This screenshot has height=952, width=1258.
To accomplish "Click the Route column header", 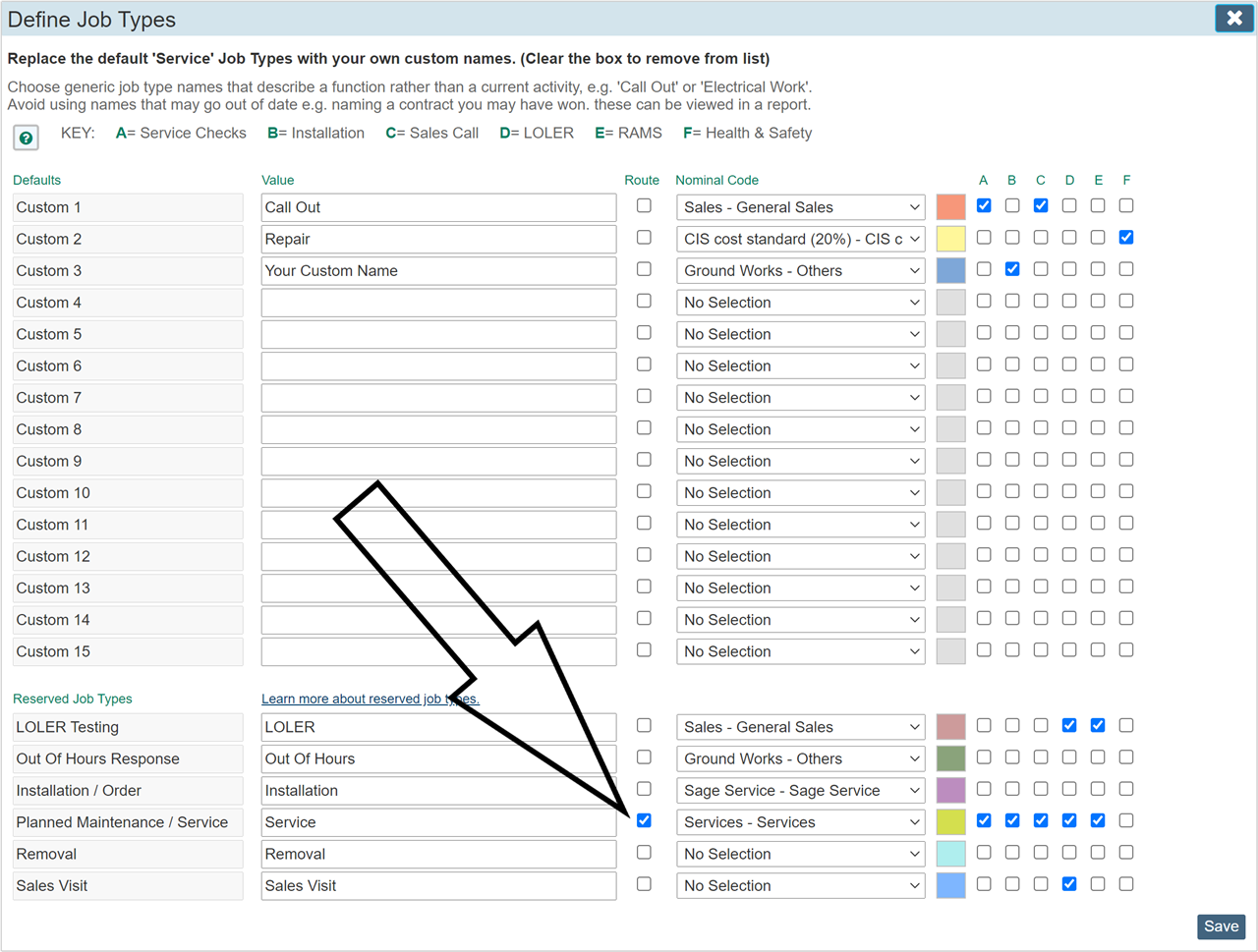I will pyautogui.click(x=642, y=180).
